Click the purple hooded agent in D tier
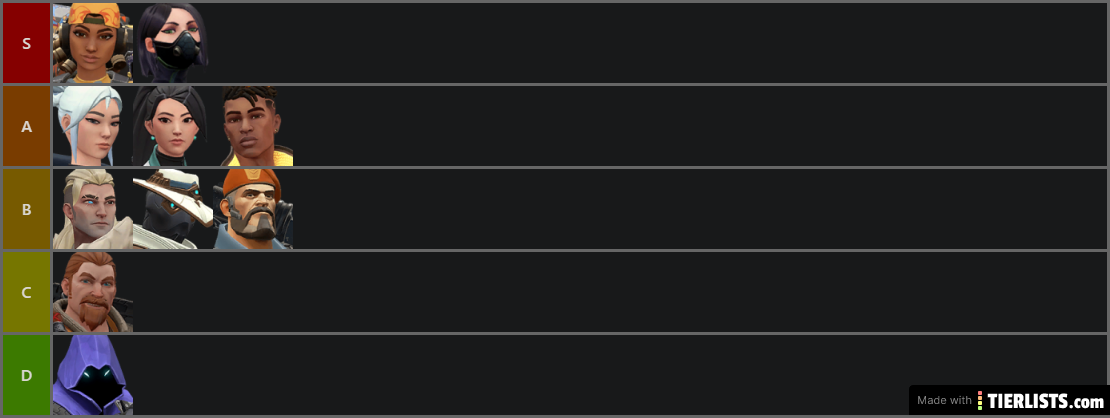Viewport: 1110px width, 418px height. pos(93,375)
